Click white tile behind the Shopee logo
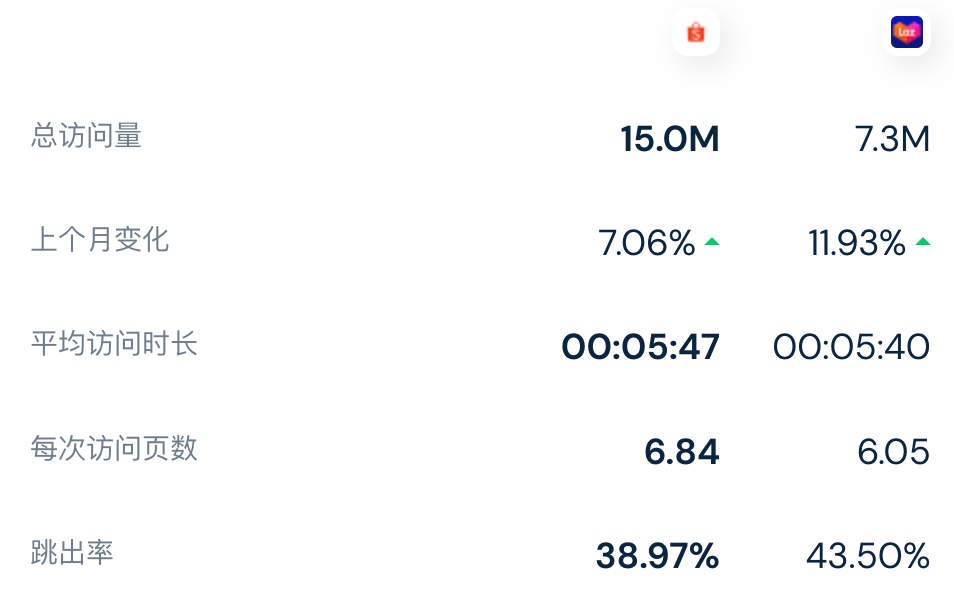954x590 pixels. (712, 46)
